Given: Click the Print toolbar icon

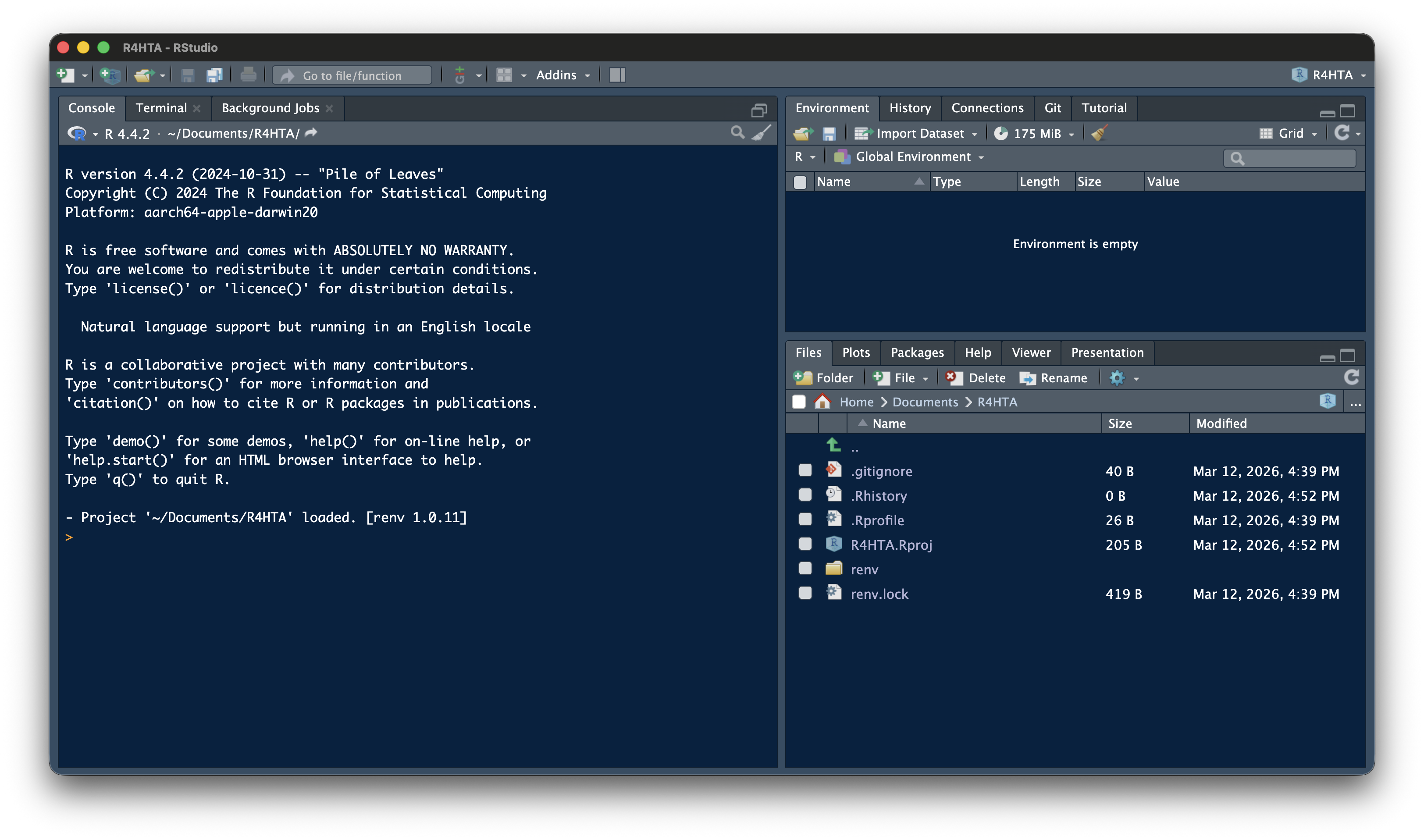Looking at the screenshot, I should click(248, 75).
